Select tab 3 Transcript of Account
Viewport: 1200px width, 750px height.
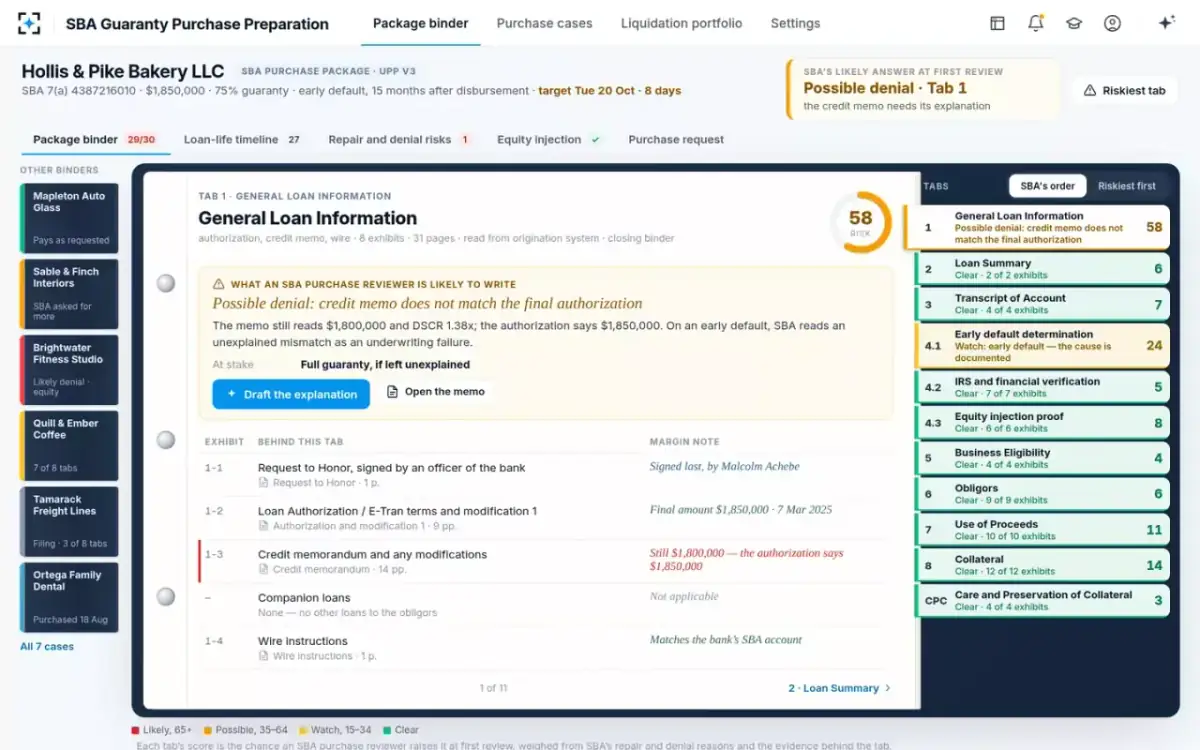(1042, 304)
